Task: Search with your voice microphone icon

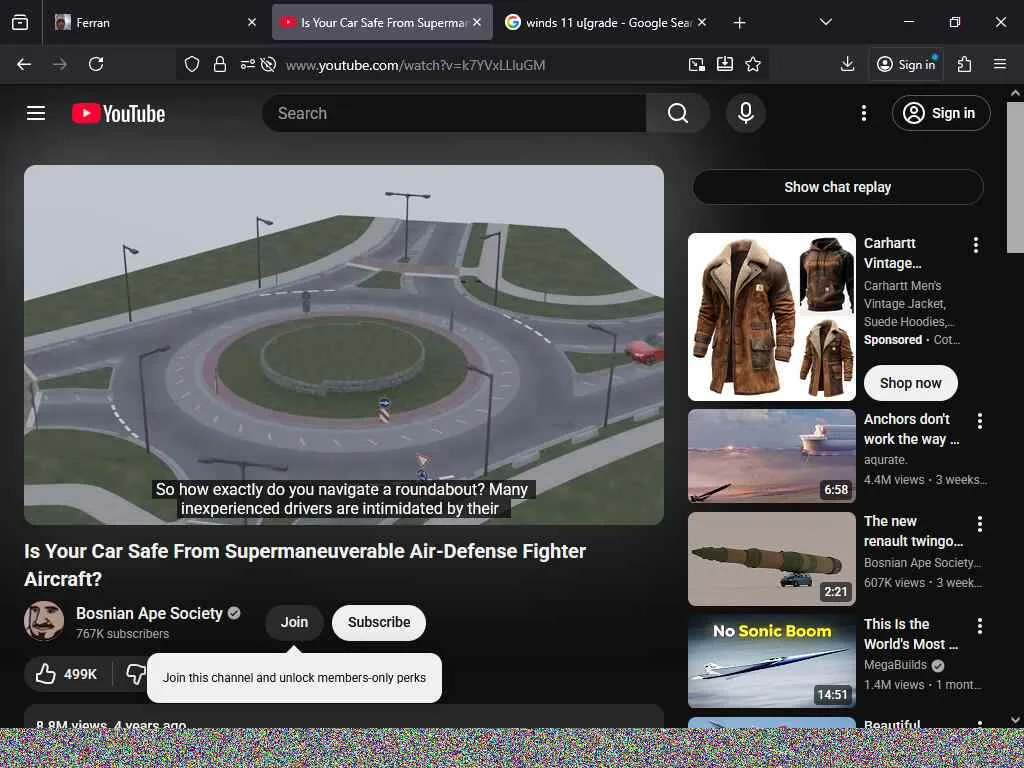Action: [x=746, y=113]
